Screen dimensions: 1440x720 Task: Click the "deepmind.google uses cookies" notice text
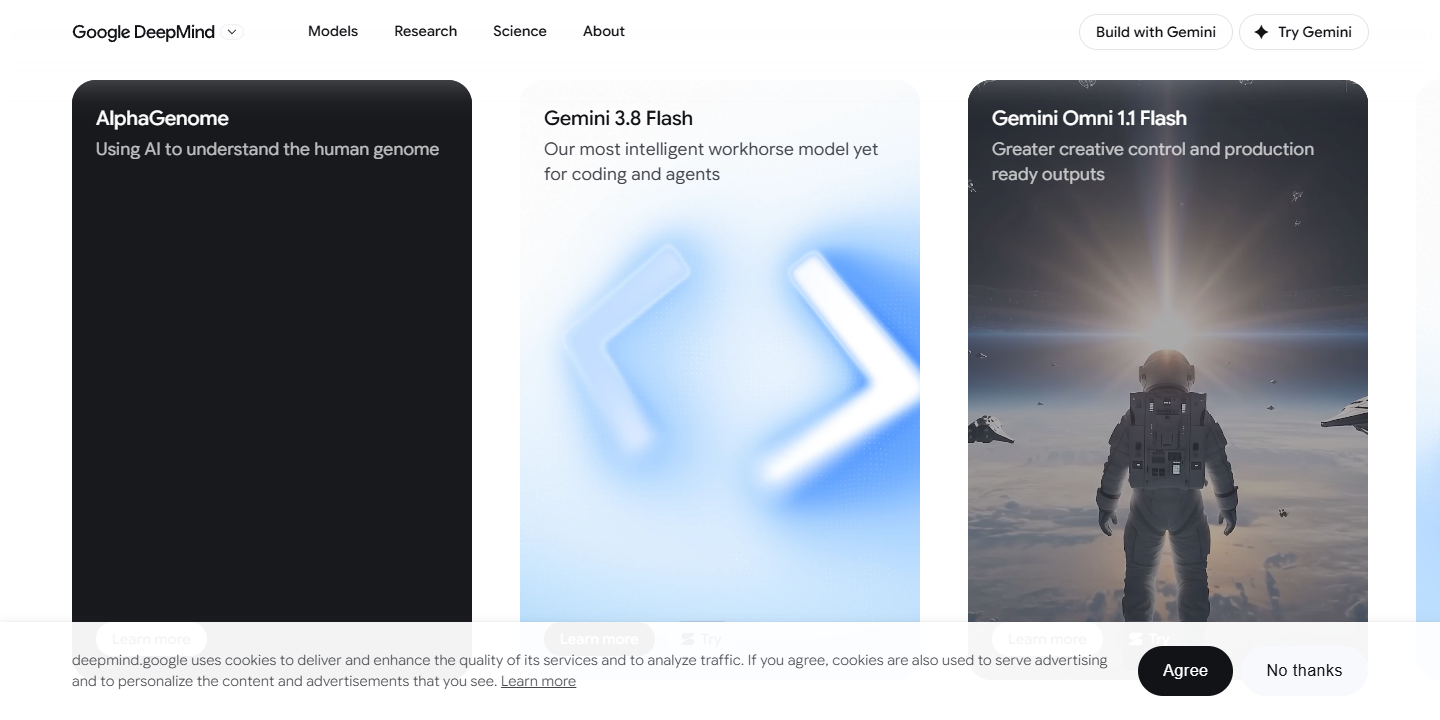pyautogui.click(x=589, y=670)
